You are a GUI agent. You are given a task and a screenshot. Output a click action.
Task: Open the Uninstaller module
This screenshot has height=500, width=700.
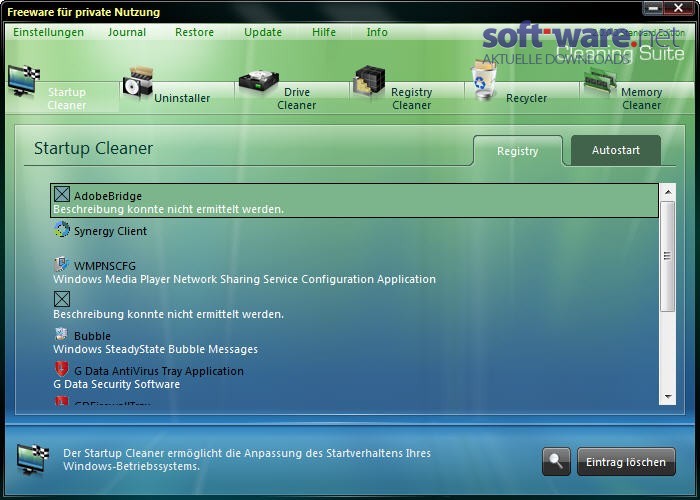tap(182, 98)
